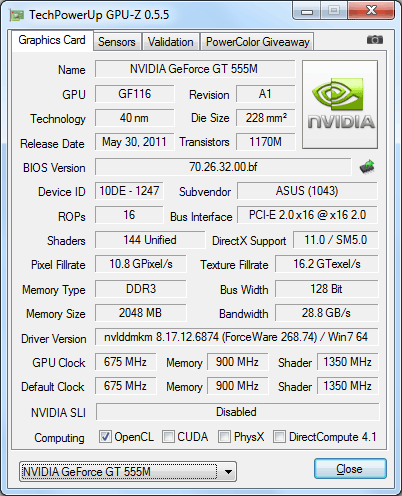This screenshot has width=402, height=496.
Task: Toggle the OpenCL checkbox
Action: pyautogui.click(x=105, y=436)
